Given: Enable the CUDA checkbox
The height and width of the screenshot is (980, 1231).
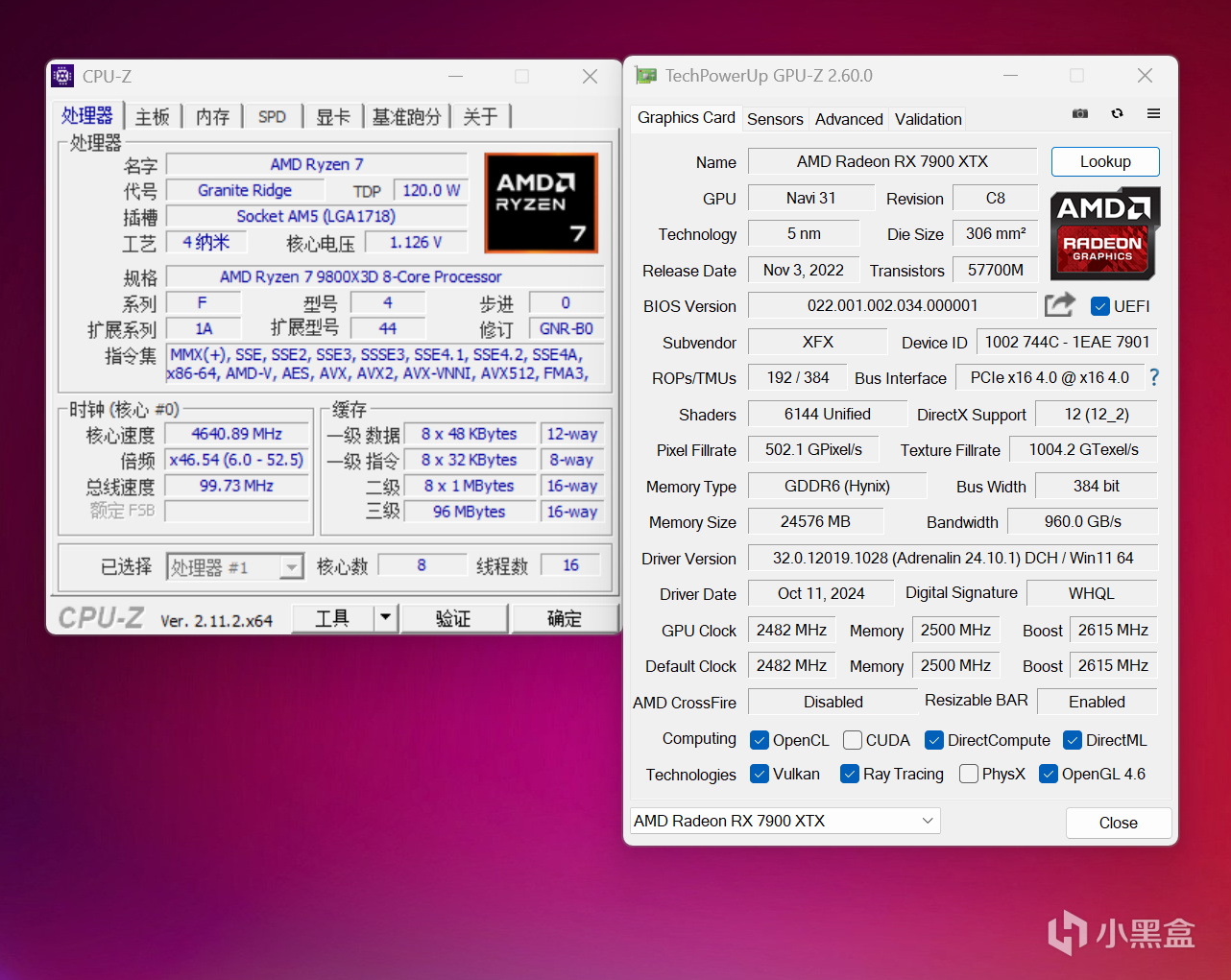Looking at the screenshot, I should 852,740.
